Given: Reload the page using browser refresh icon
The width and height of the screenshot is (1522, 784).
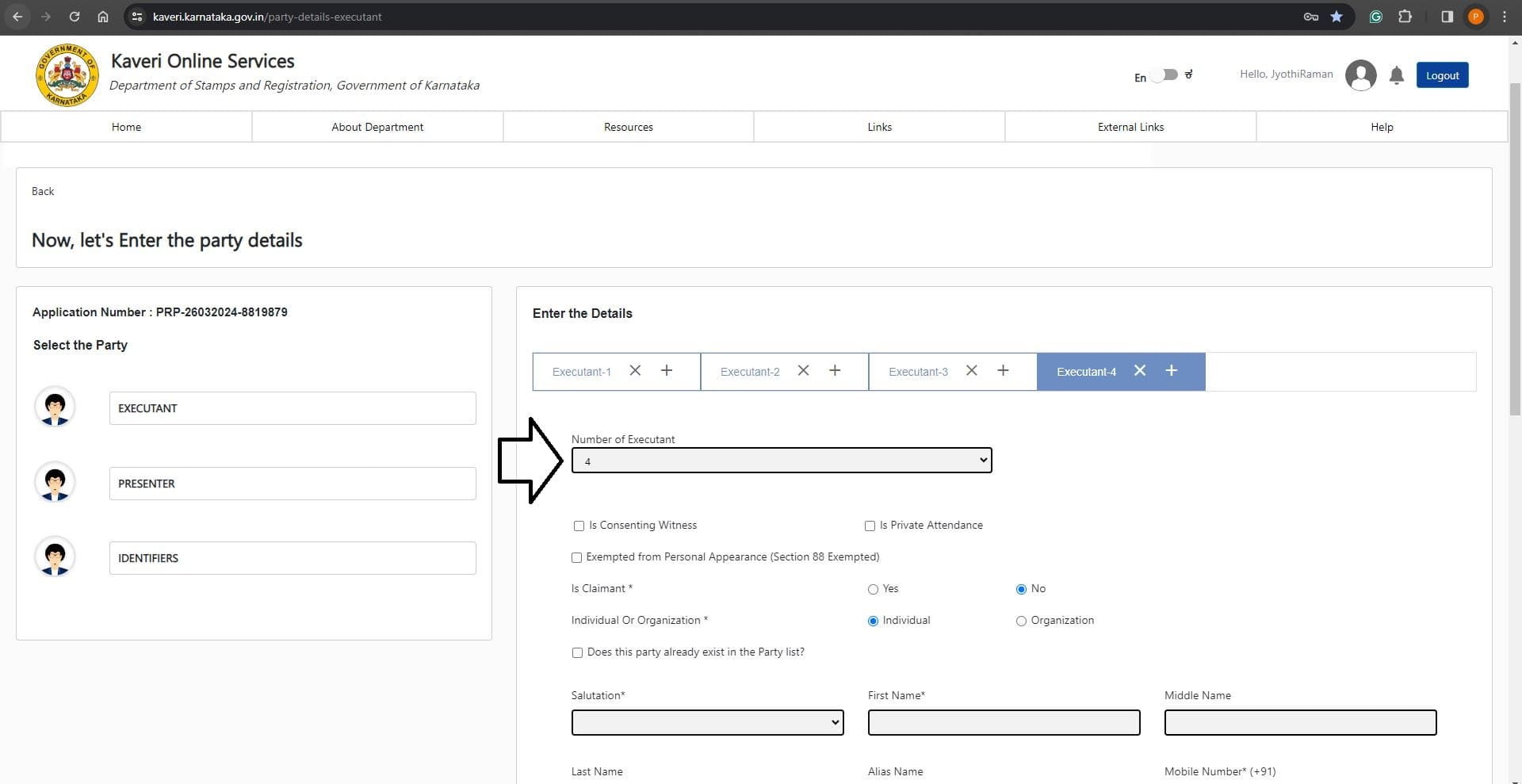Looking at the screenshot, I should 74,17.
